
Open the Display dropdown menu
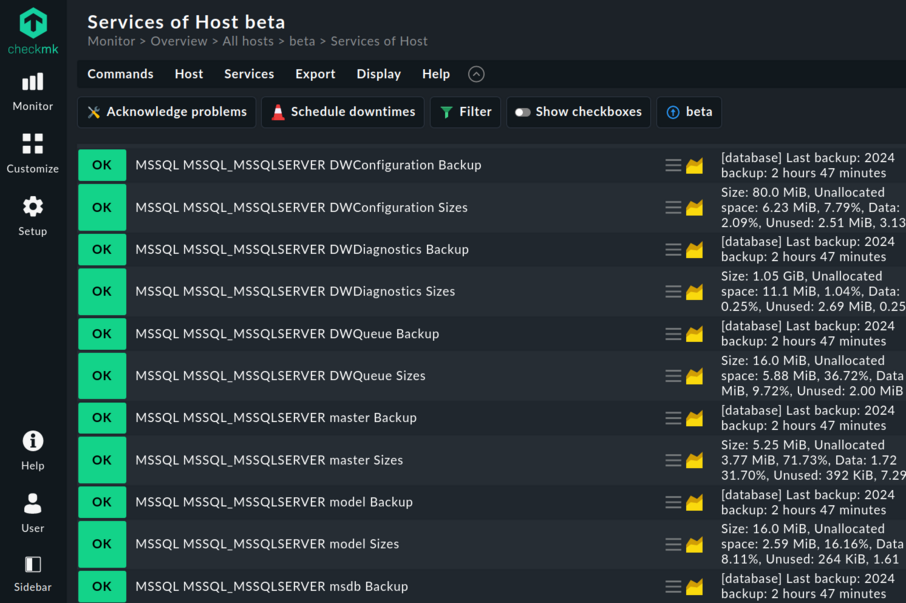[x=378, y=74]
